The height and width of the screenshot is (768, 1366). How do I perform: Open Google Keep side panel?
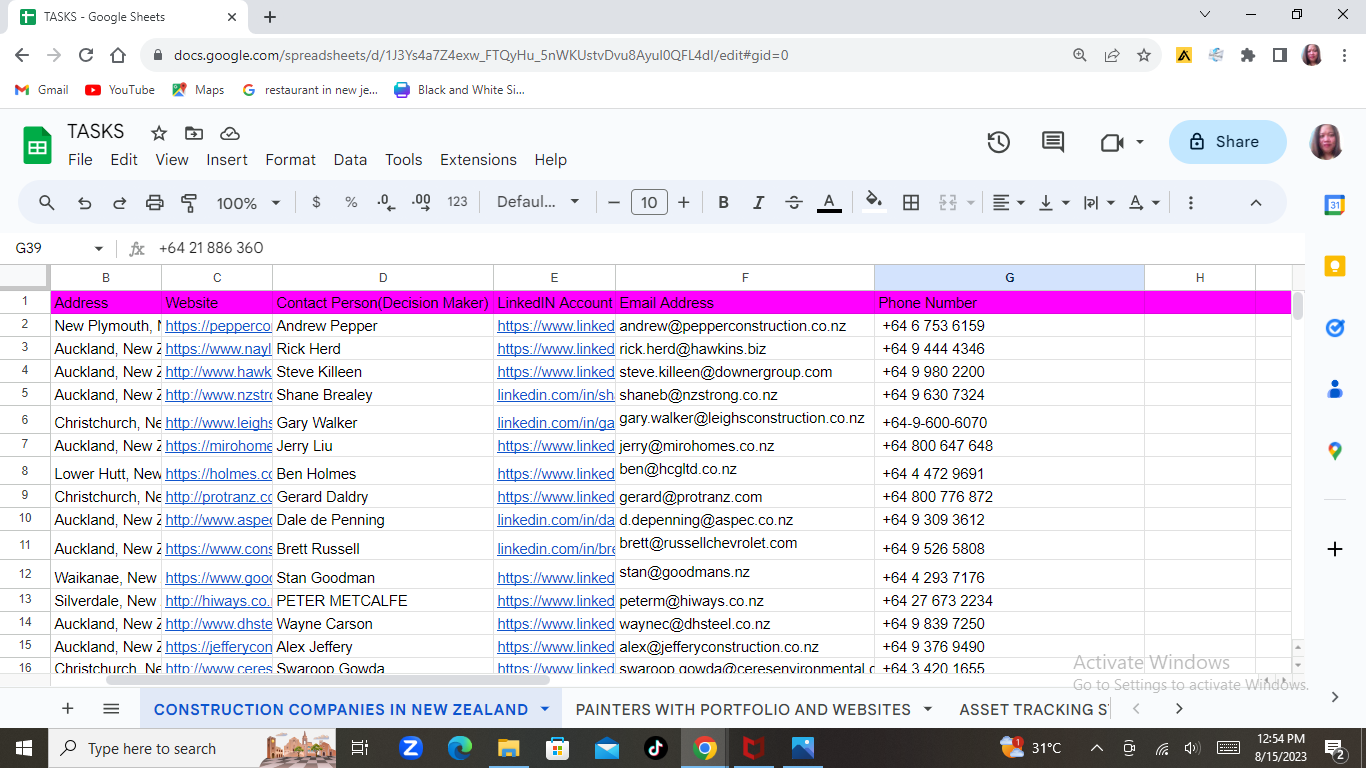[1334, 265]
